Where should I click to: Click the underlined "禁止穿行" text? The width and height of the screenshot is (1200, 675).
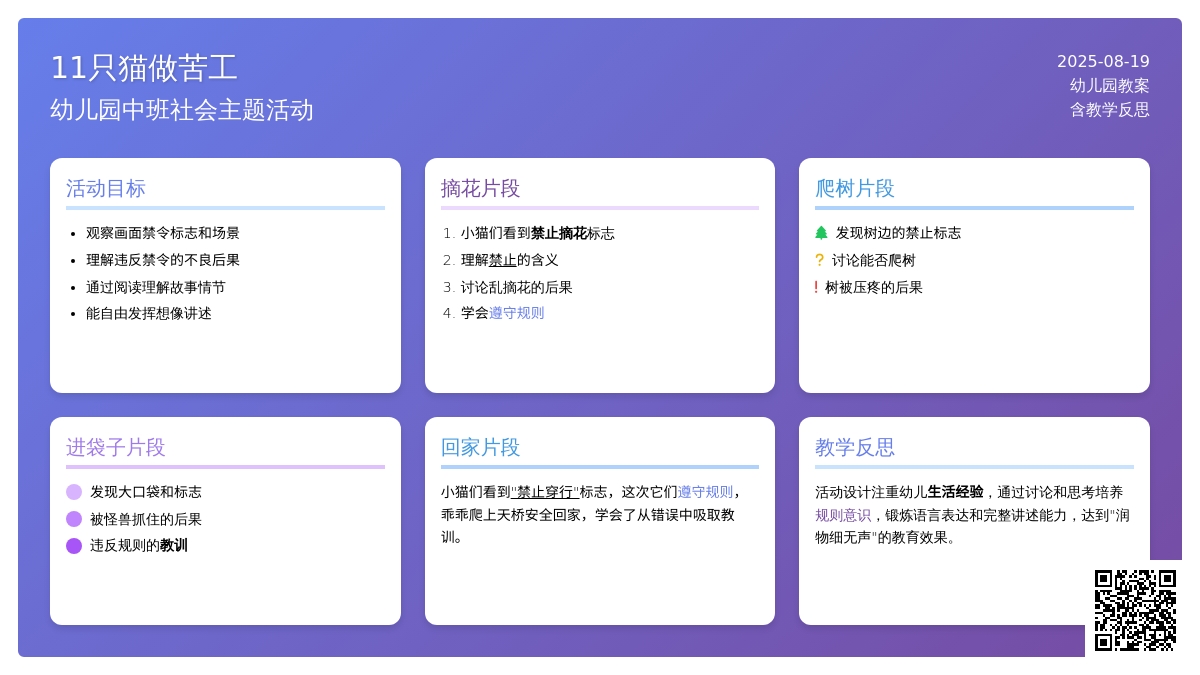coord(545,492)
